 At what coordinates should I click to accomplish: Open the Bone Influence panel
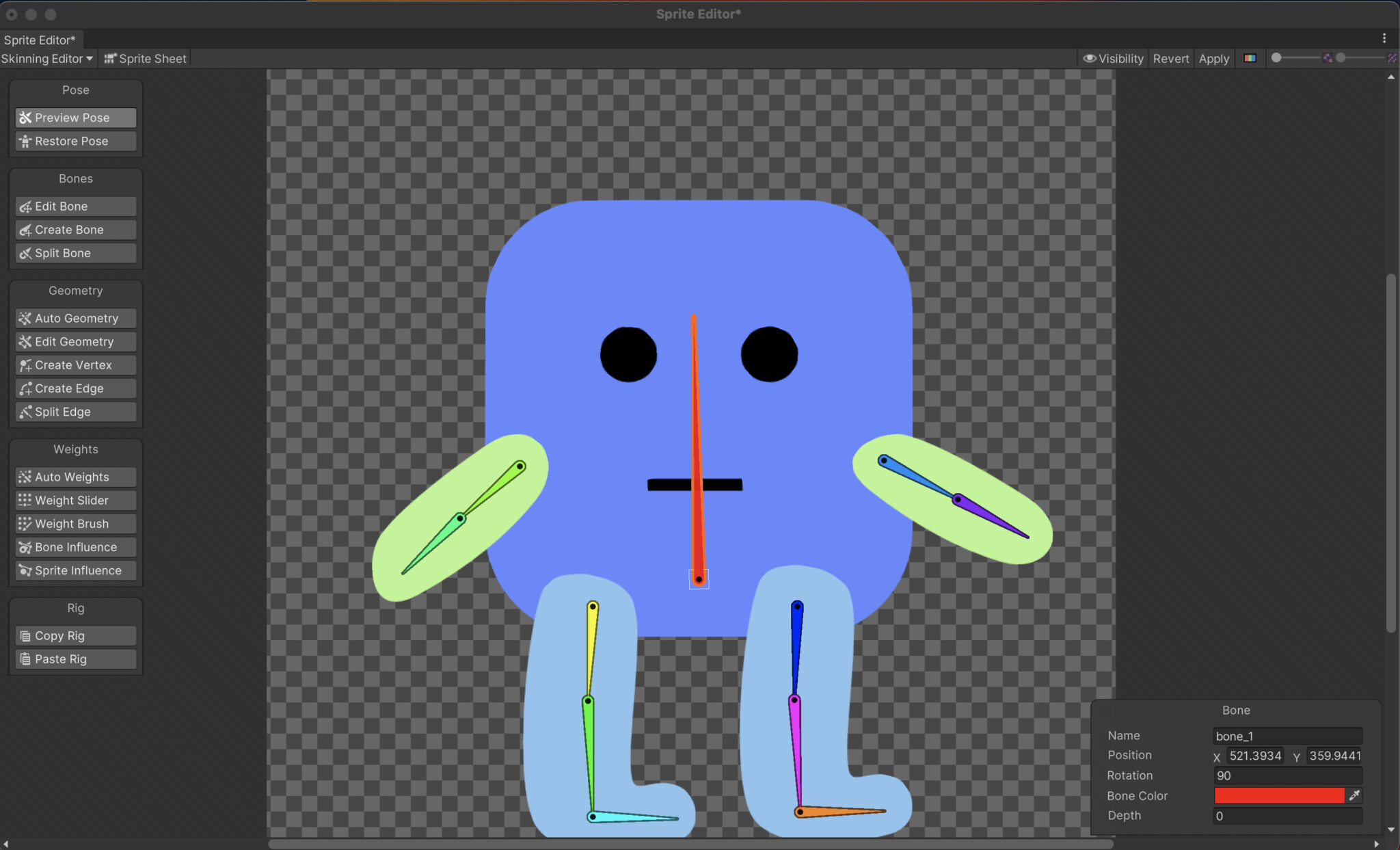point(76,546)
